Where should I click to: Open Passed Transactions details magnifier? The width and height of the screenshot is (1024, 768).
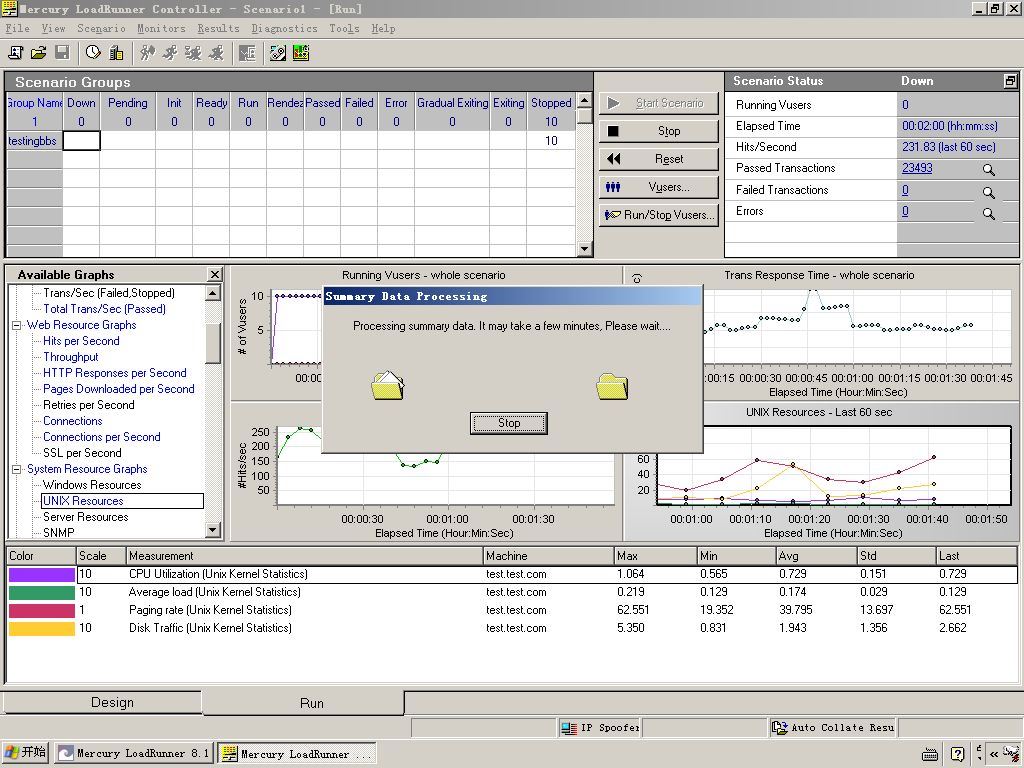[989, 170]
